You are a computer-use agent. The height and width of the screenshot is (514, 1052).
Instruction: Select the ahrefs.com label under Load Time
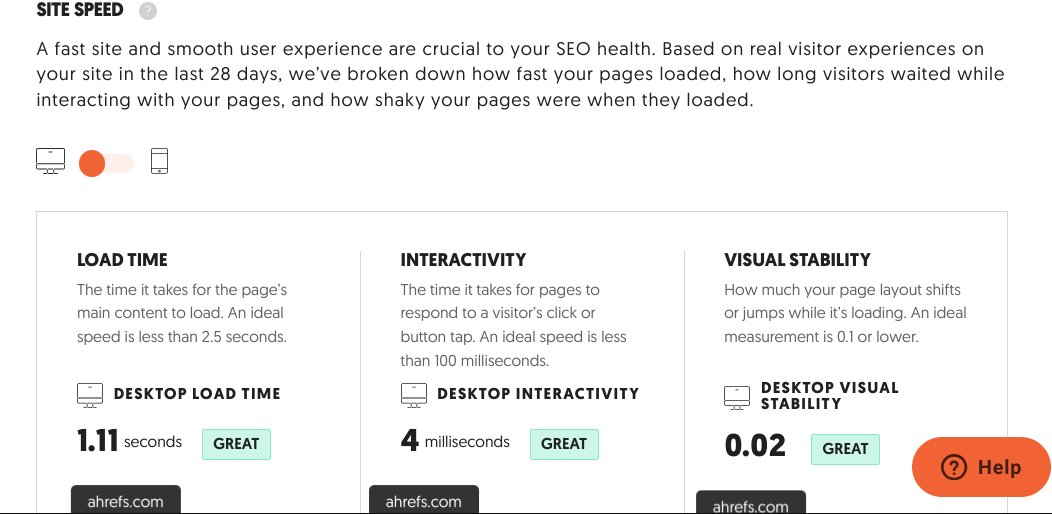pyautogui.click(x=125, y=500)
